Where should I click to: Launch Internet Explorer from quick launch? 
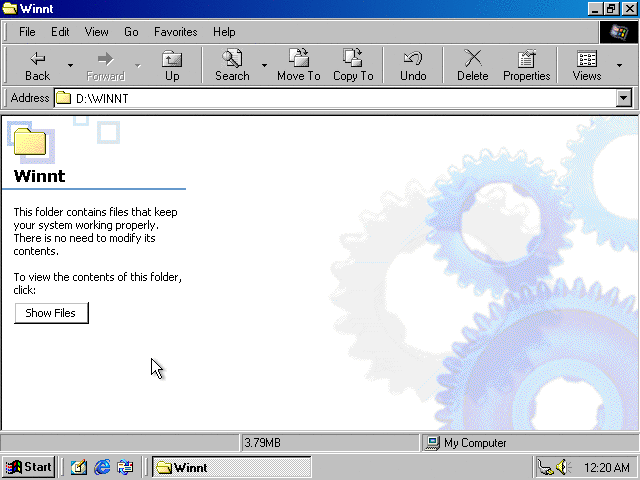(102, 467)
